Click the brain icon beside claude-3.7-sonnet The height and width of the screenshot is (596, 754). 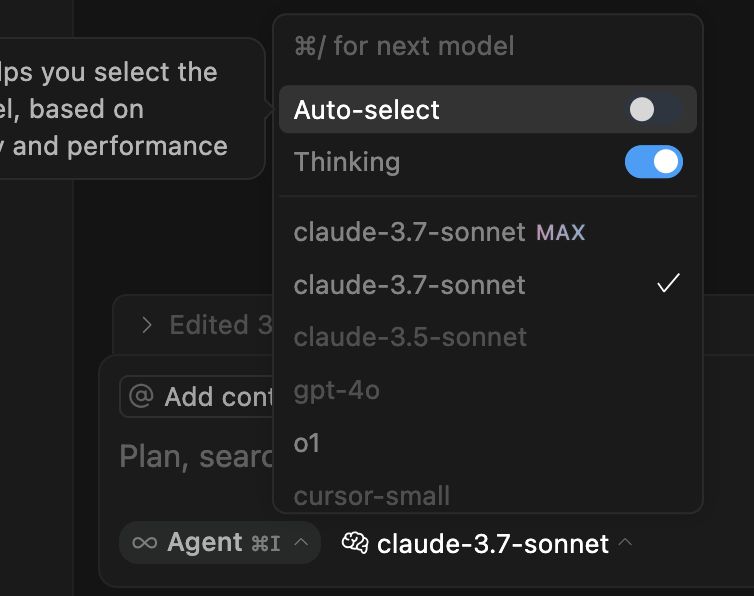[355, 543]
